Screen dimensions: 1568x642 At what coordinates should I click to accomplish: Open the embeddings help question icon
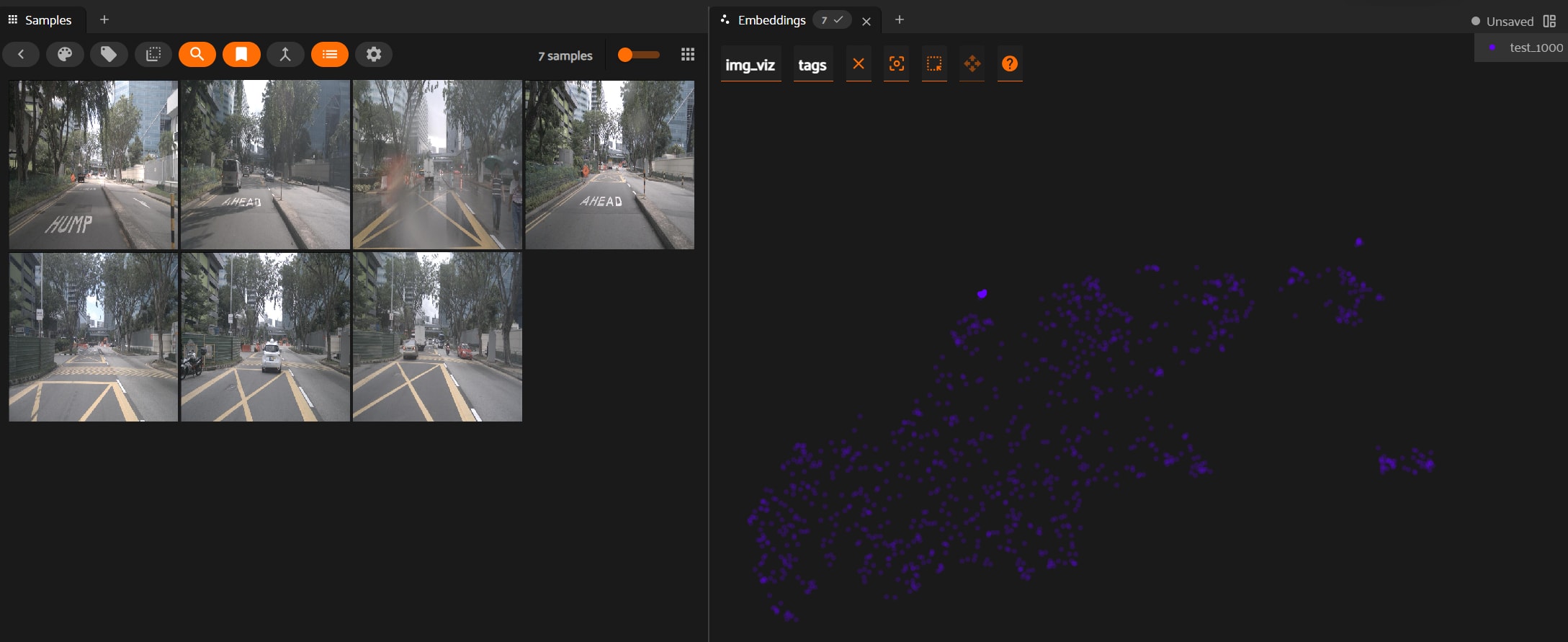1010,63
